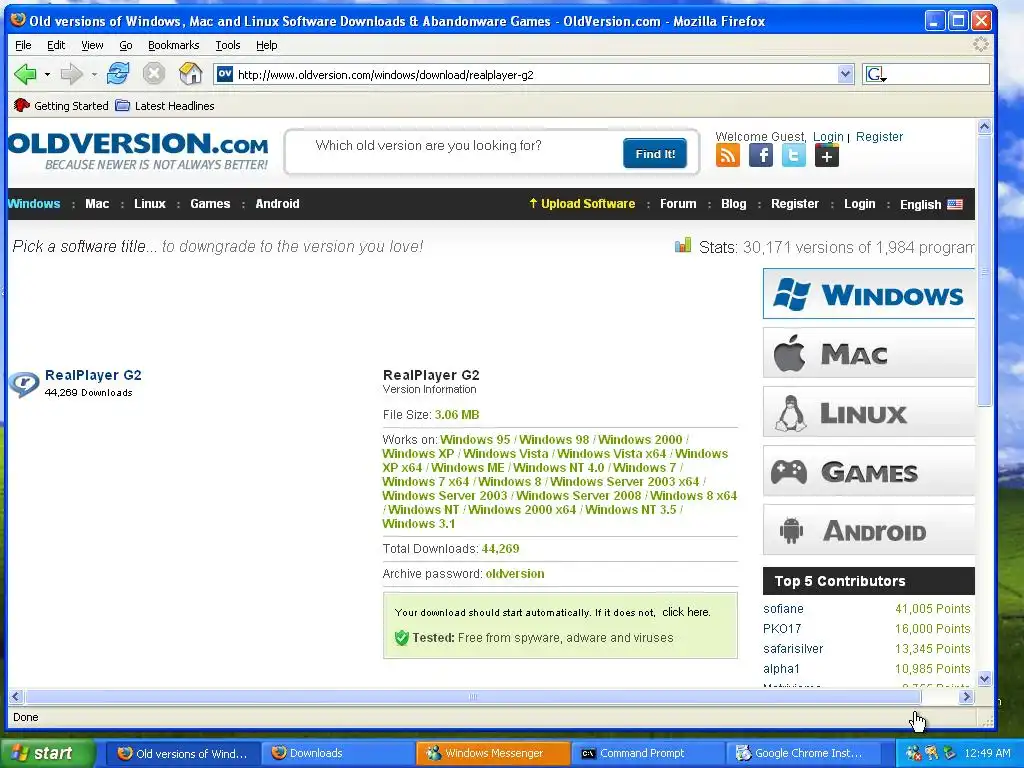Click contributor sofiane in Top 5

783,609
